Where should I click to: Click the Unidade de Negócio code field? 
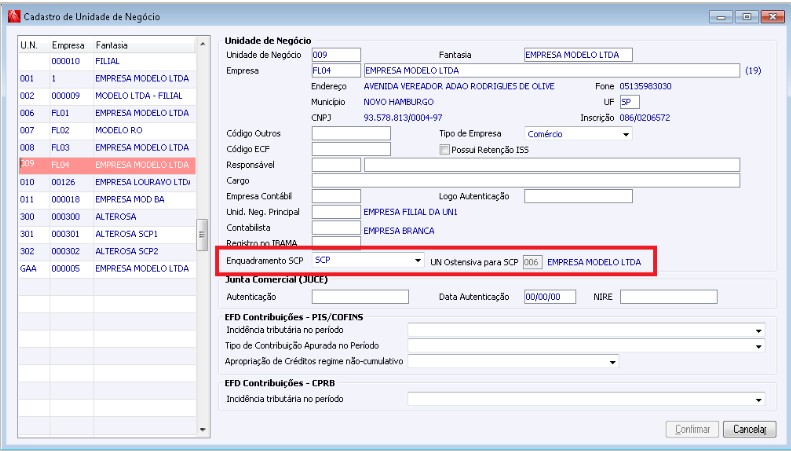336,55
